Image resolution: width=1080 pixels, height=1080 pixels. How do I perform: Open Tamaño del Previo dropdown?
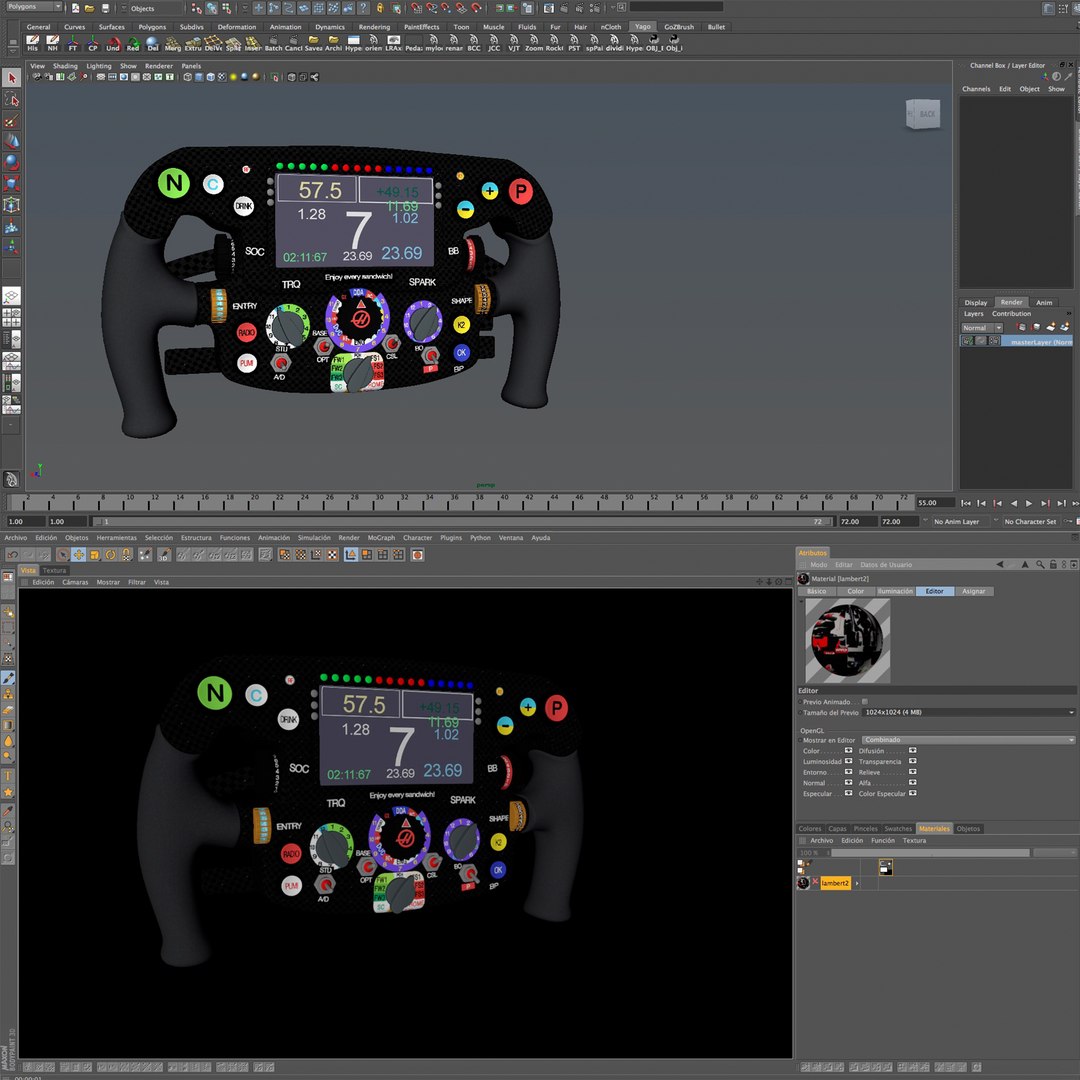click(968, 712)
